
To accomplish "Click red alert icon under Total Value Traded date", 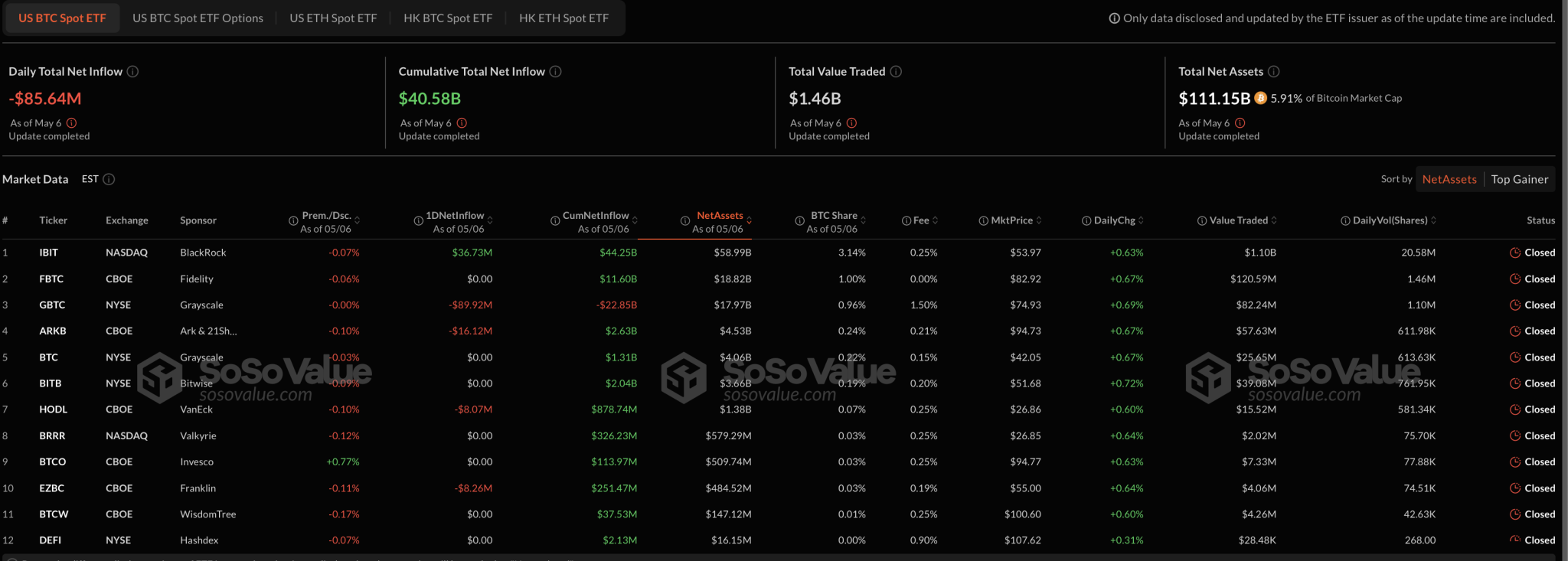I will 851,122.
